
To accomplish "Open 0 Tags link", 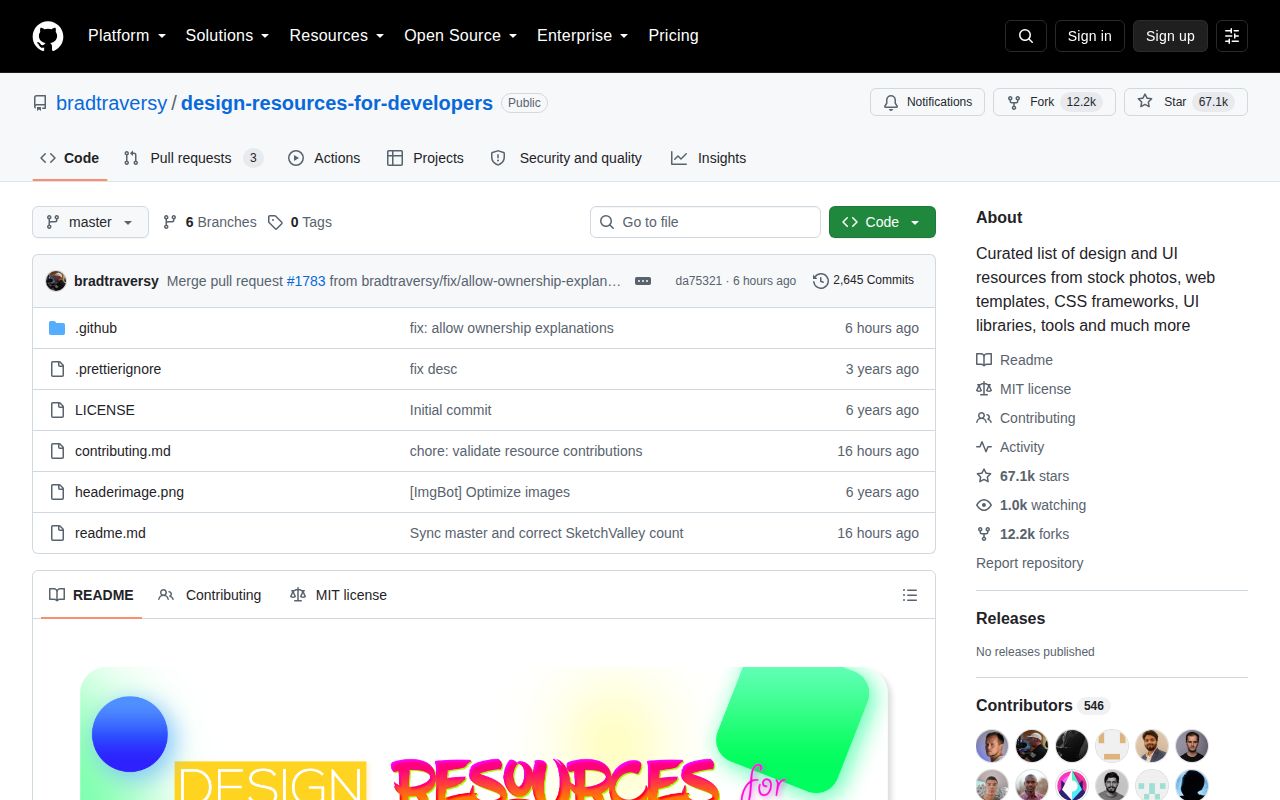I will pyautogui.click(x=300, y=222).
